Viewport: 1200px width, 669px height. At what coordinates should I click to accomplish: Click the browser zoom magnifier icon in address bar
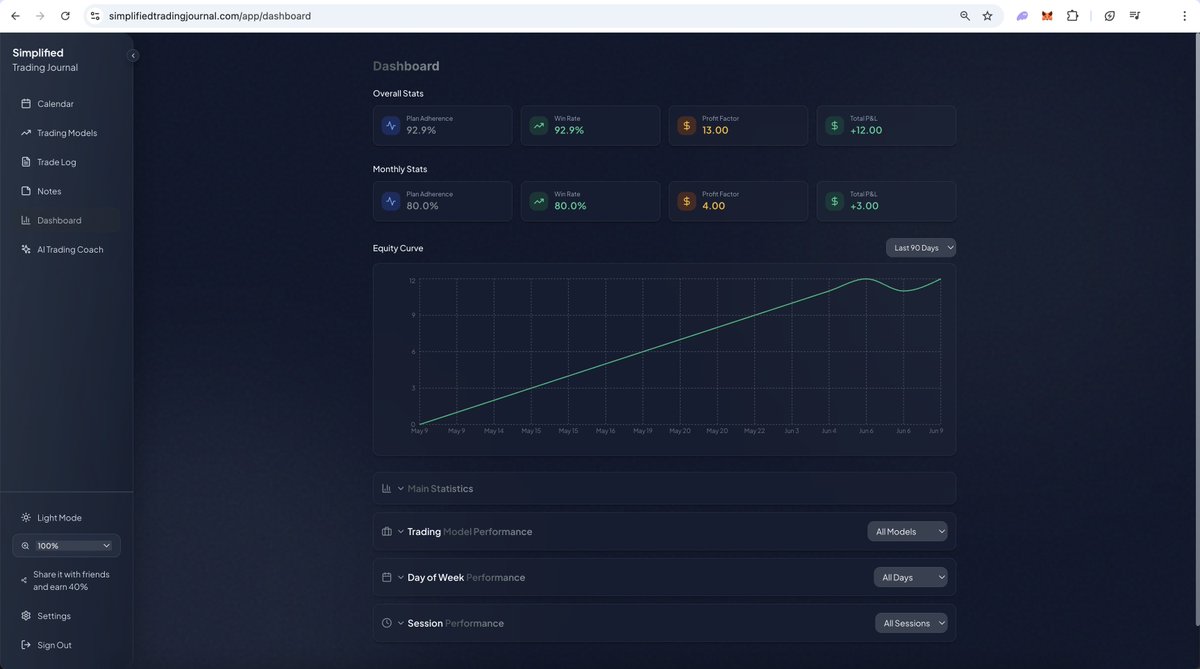coord(965,16)
